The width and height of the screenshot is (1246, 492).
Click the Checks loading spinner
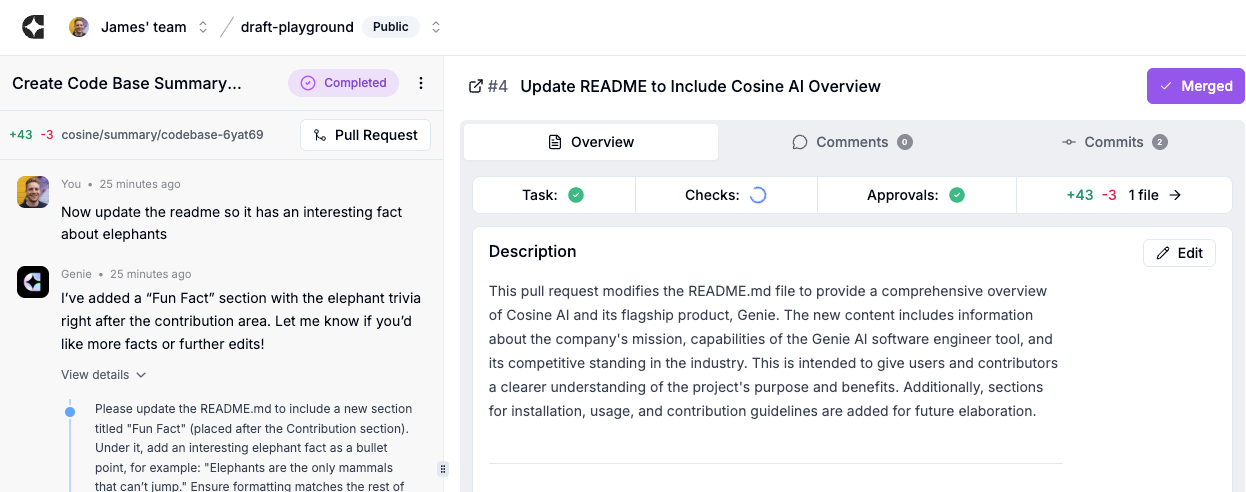point(758,195)
